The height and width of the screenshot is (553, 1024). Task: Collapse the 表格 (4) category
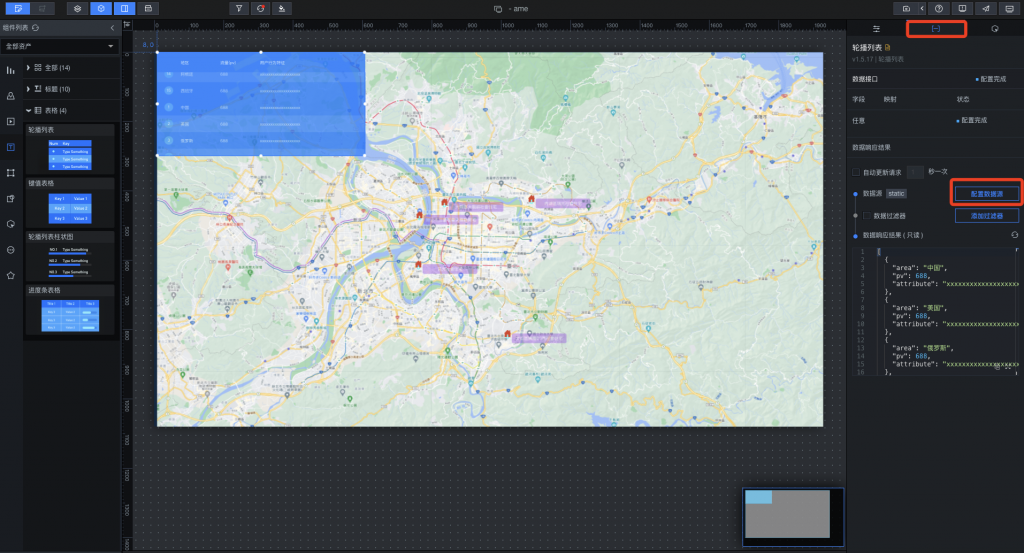coord(28,110)
